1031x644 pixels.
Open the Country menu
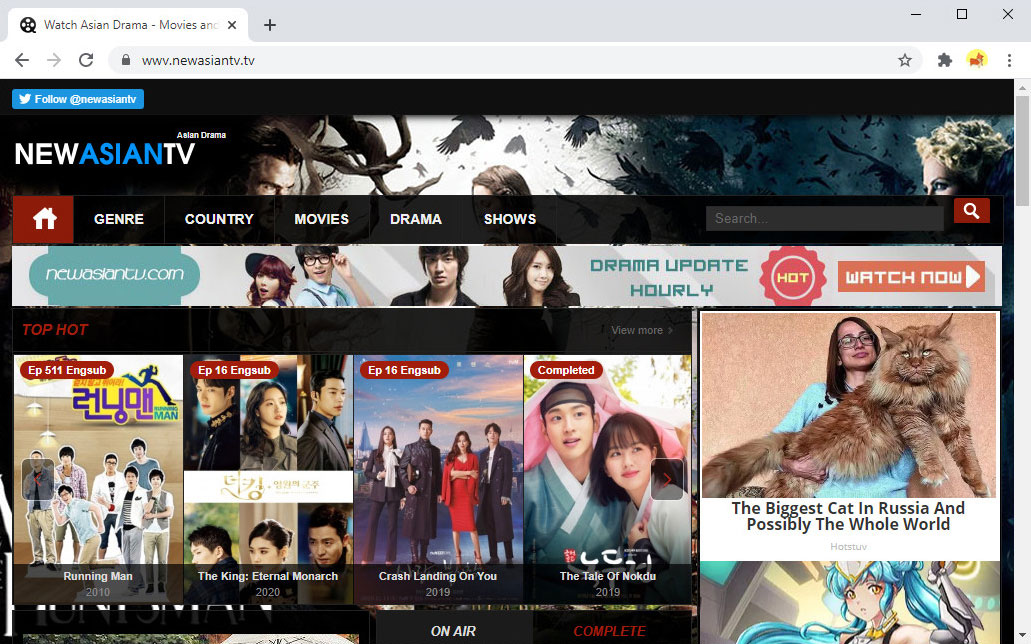point(219,219)
